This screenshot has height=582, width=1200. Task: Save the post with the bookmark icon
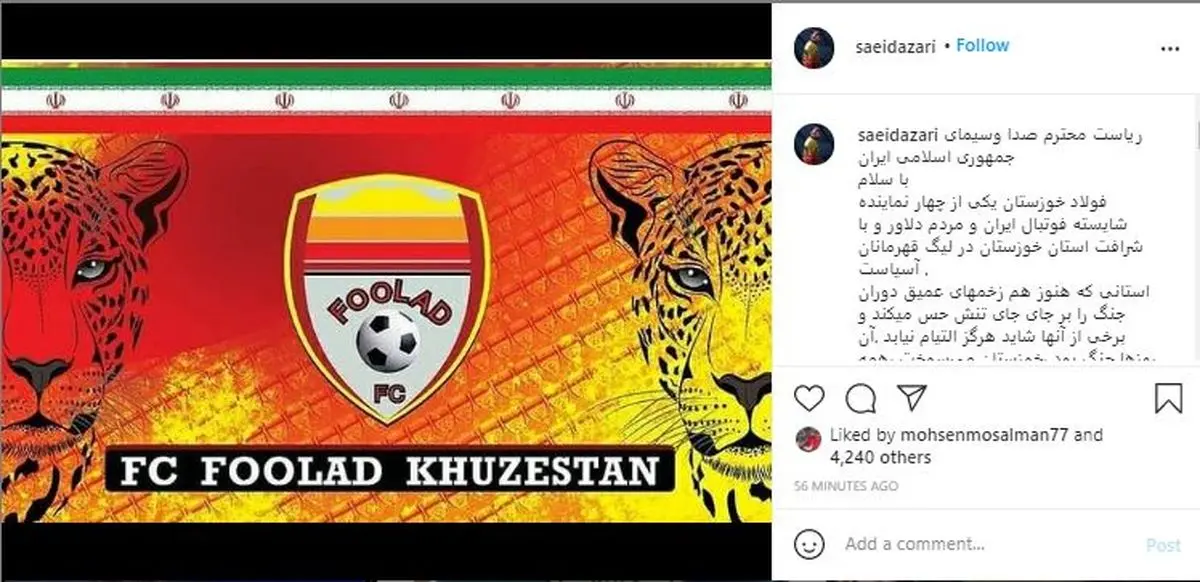pos(1168,399)
